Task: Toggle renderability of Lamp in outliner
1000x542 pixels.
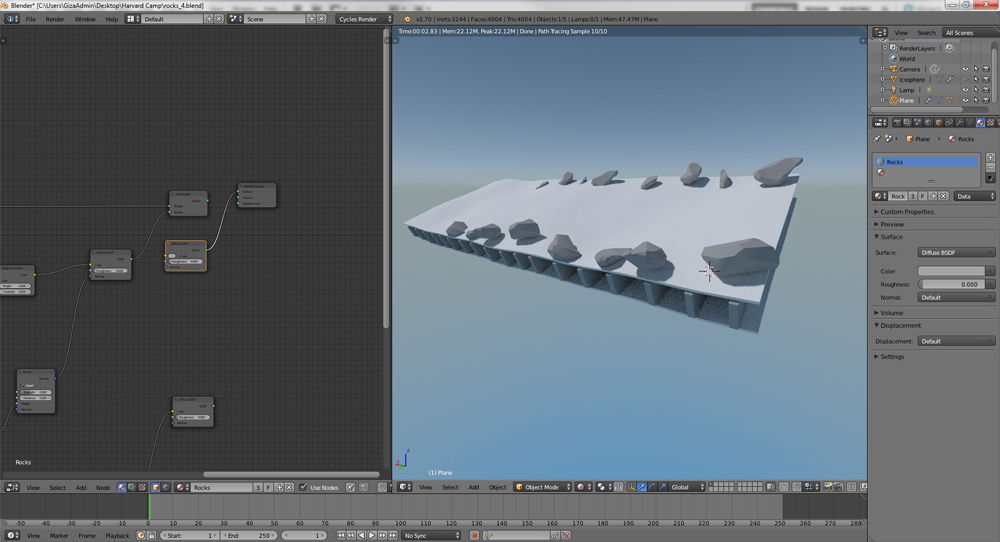Action: [x=986, y=90]
